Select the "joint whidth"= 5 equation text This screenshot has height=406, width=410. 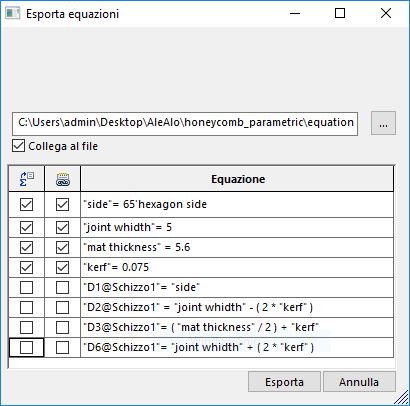128,228
